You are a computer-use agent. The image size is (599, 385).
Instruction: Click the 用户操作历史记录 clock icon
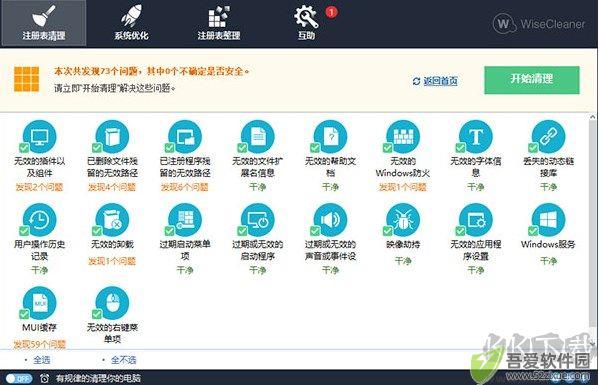[x=39, y=220]
